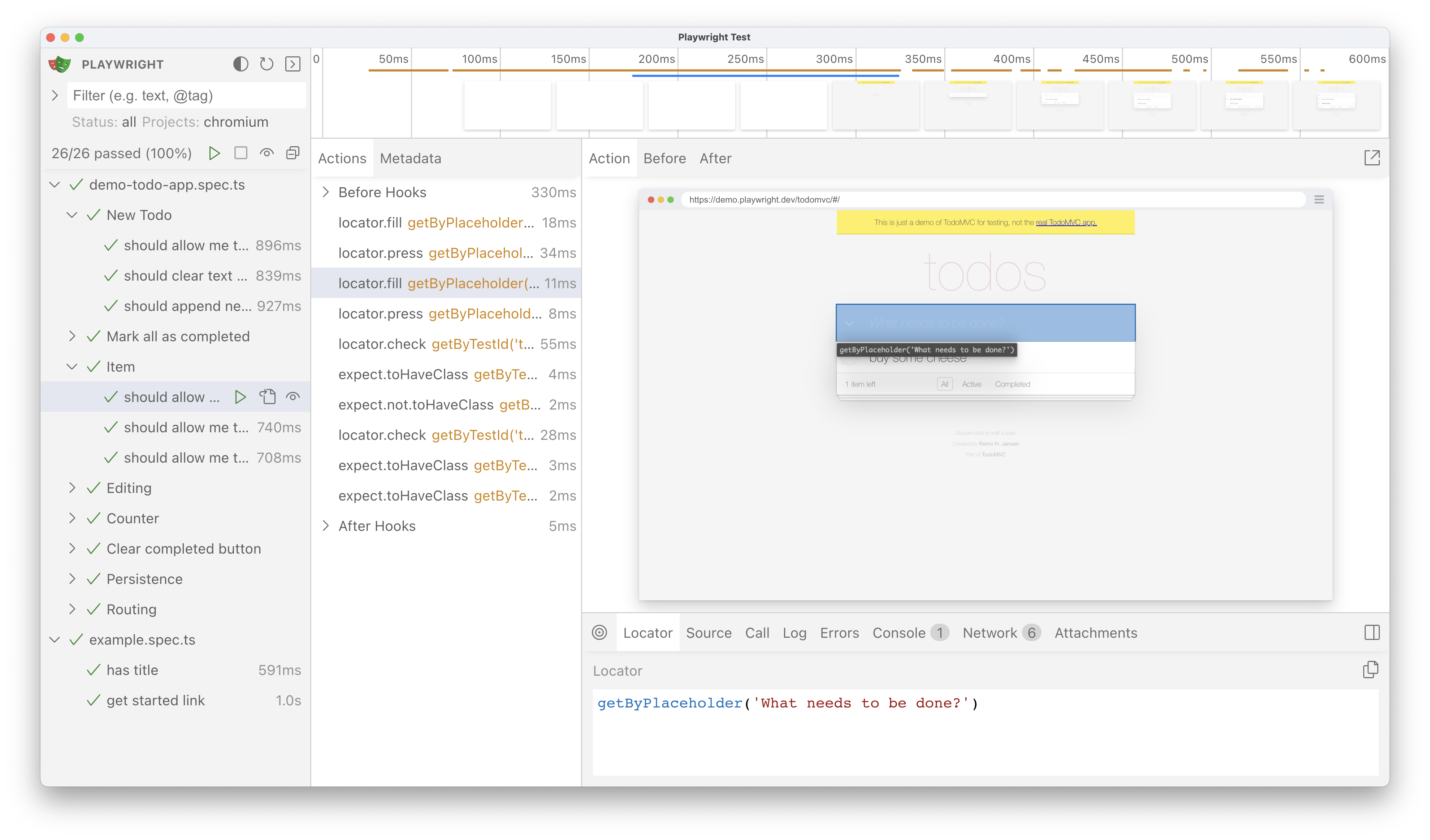This screenshot has width=1430, height=840.
Task: Expand the filter options chevron
Action: [55, 95]
